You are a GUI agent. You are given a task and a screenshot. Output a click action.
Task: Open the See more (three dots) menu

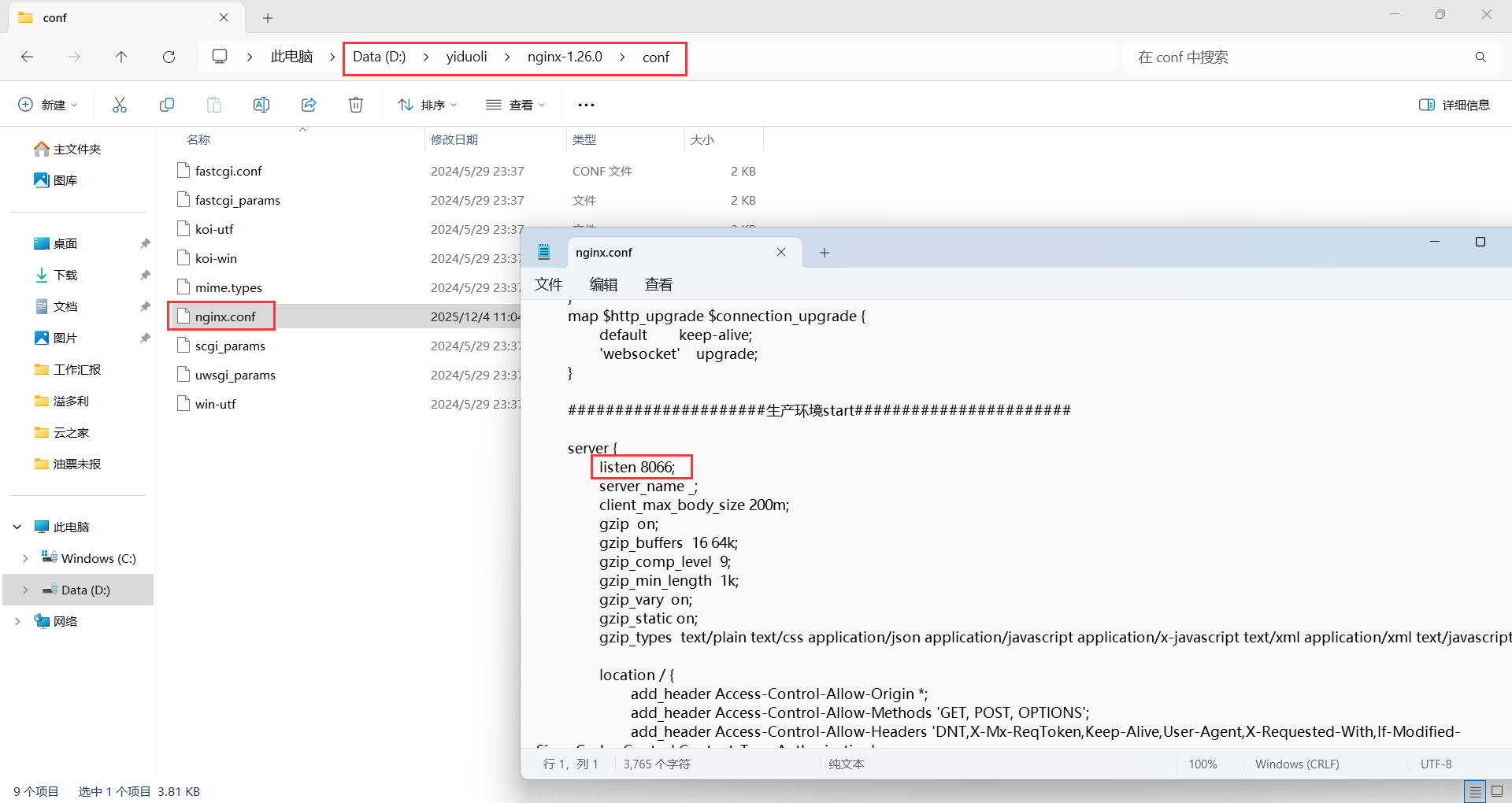[x=587, y=105]
